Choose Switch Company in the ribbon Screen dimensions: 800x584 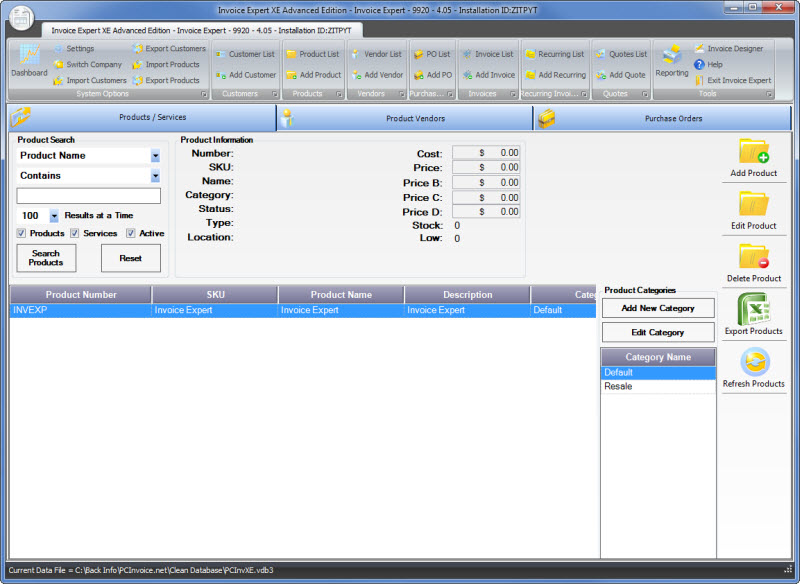[x=88, y=64]
